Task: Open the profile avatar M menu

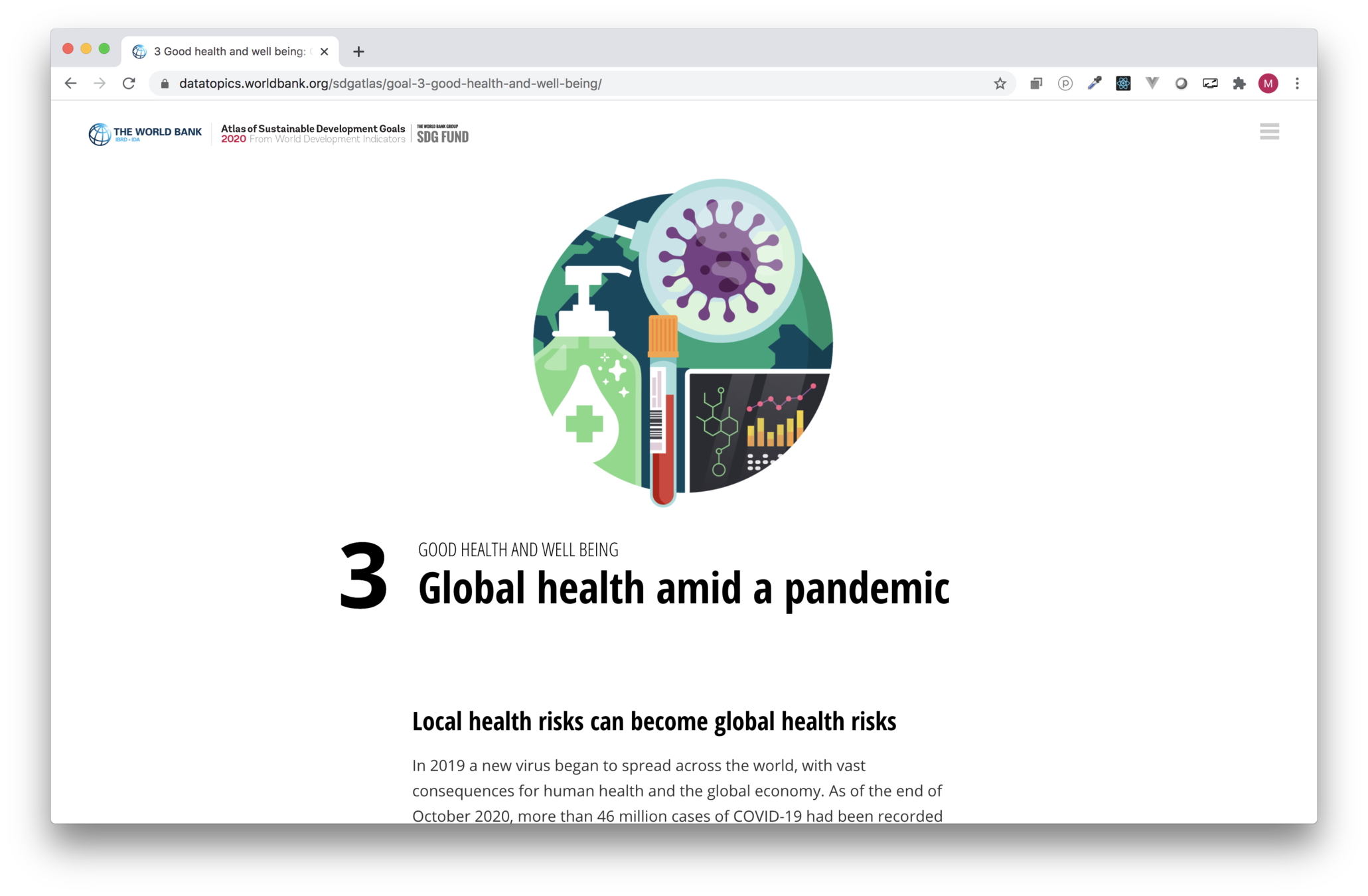Action: [1268, 84]
